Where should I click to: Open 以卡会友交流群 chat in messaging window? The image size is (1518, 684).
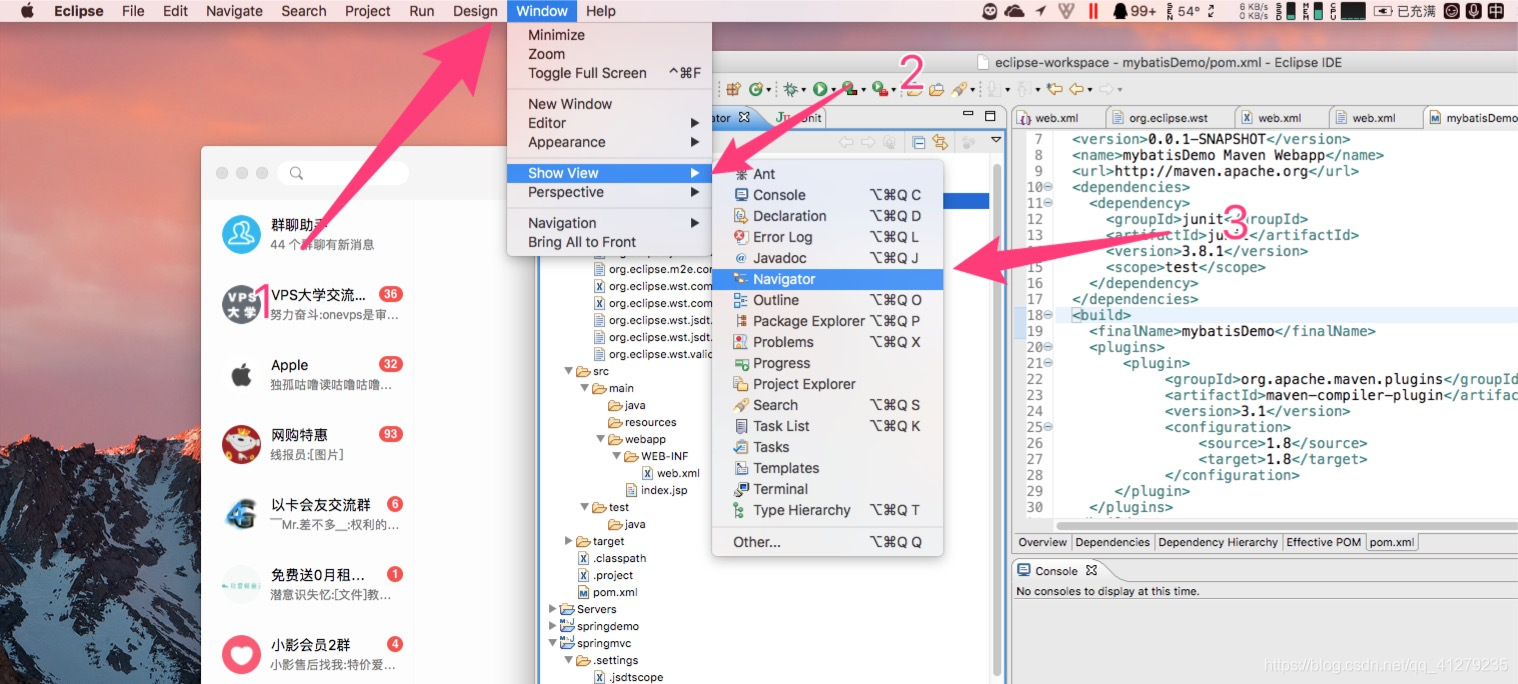point(307,514)
